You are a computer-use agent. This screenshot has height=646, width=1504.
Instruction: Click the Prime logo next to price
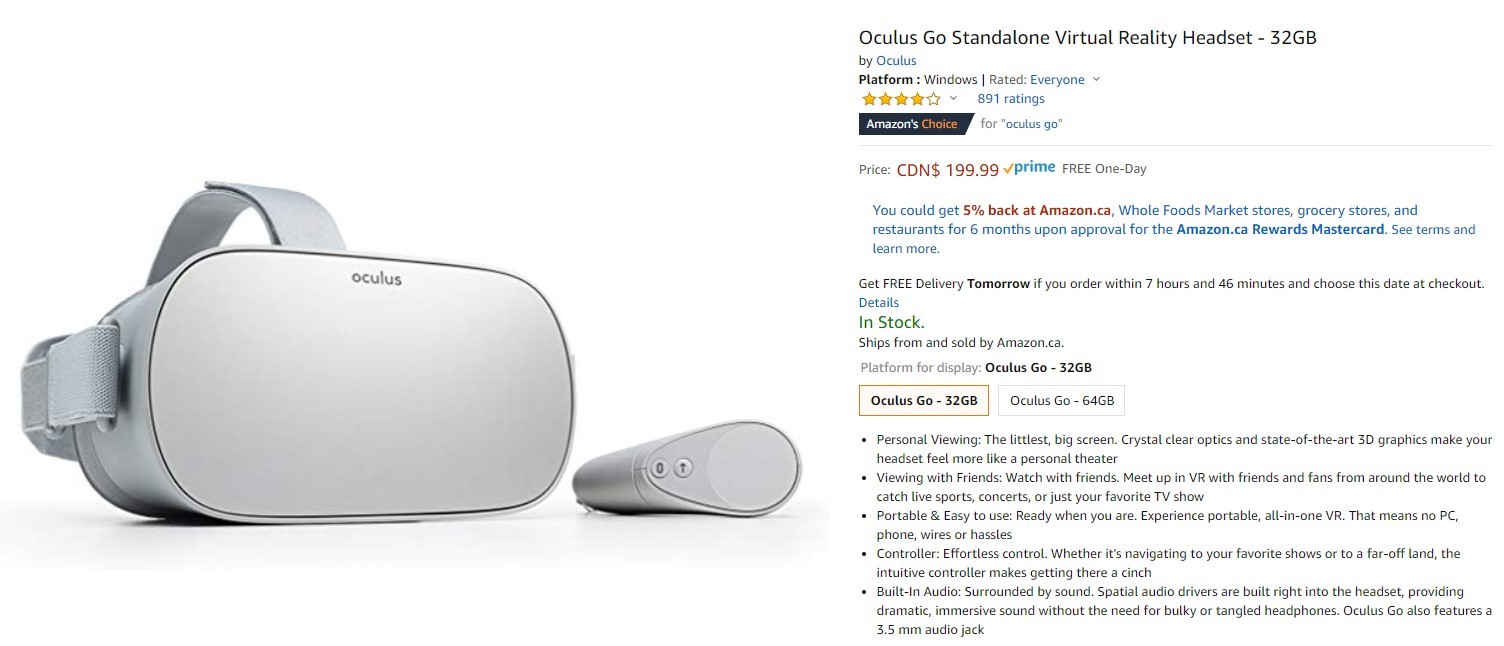pyautogui.click(x=1029, y=168)
